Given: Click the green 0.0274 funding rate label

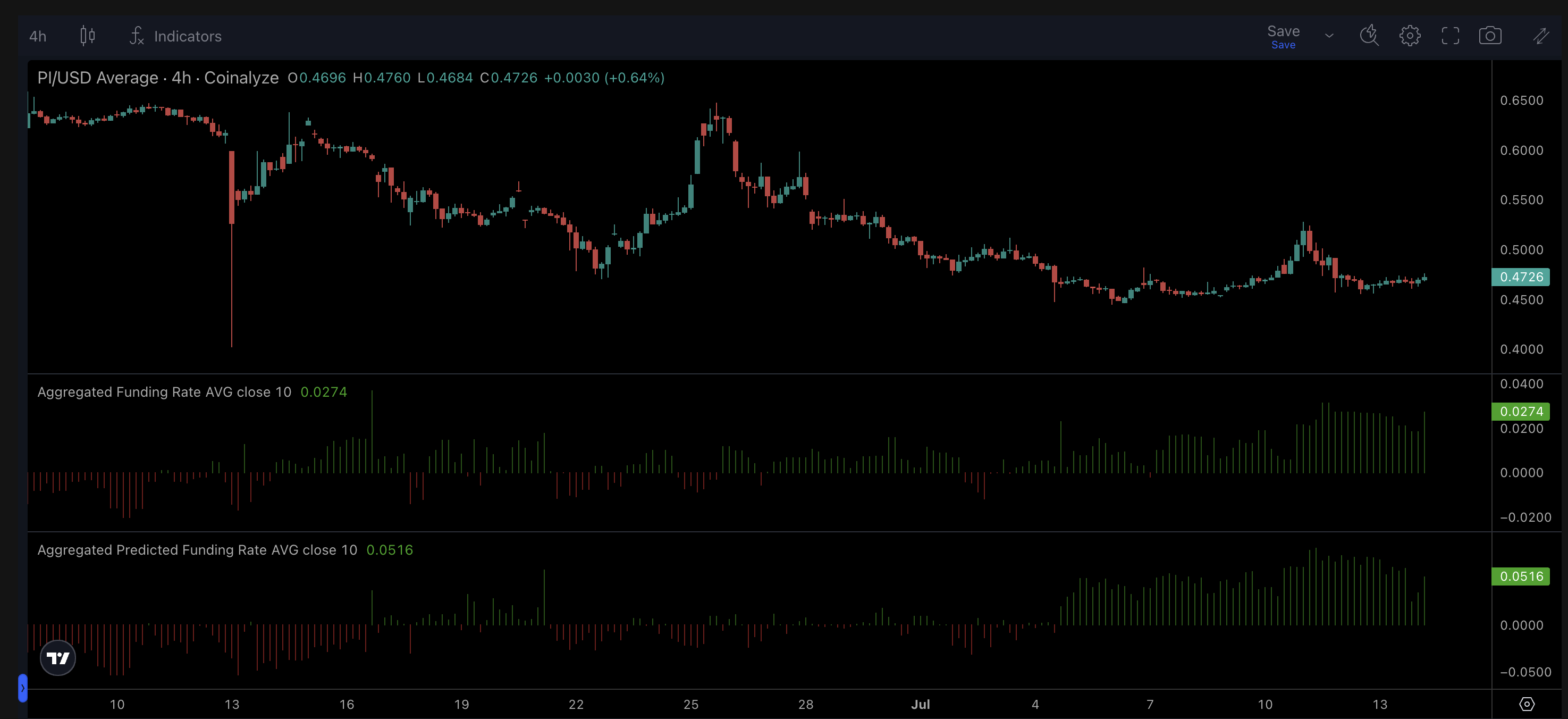Looking at the screenshot, I should click(1520, 412).
